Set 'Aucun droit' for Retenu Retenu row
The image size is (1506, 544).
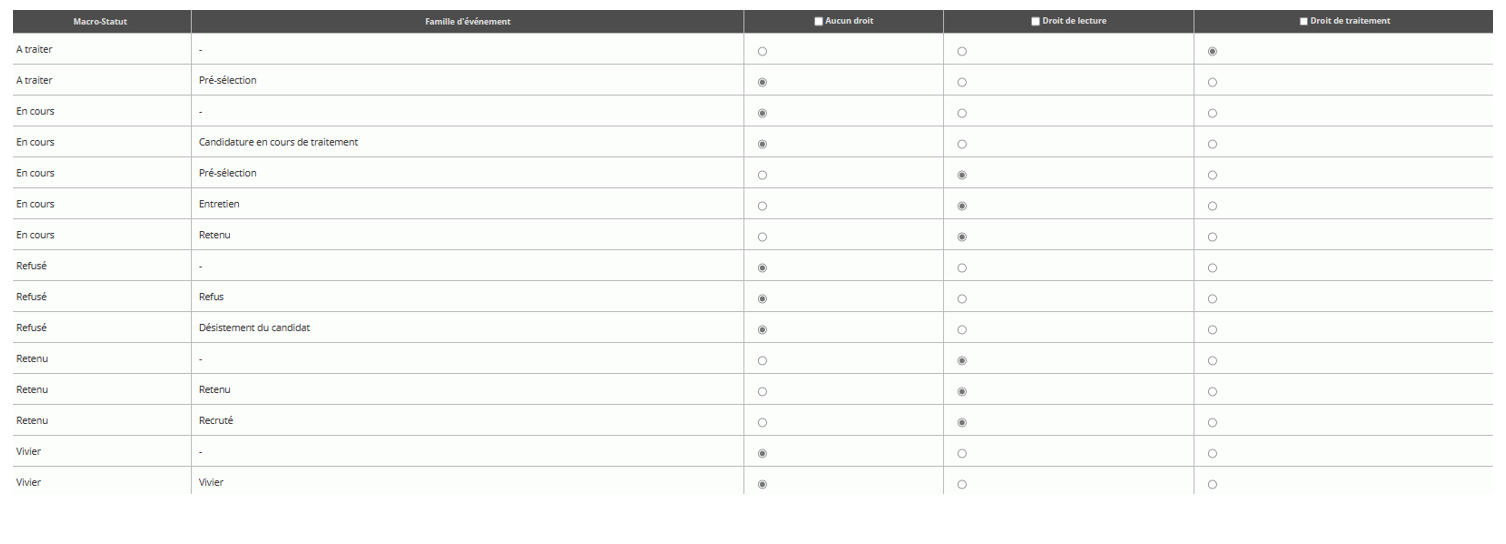click(763, 392)
